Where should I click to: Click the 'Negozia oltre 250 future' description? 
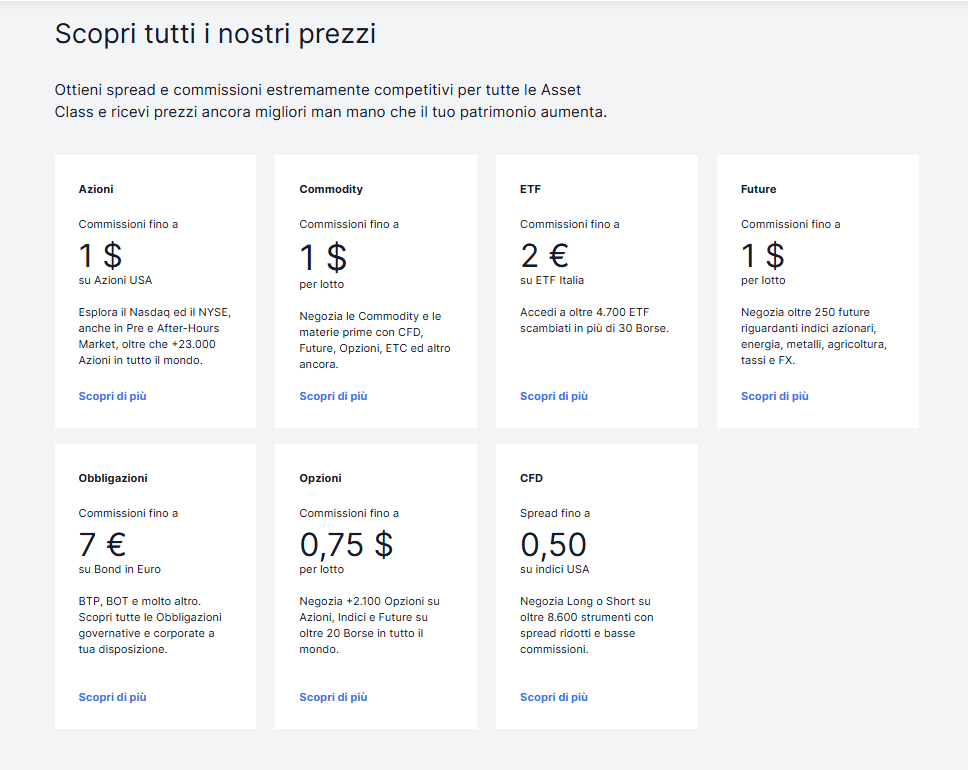pyautogui.click(x=814, y=337)
